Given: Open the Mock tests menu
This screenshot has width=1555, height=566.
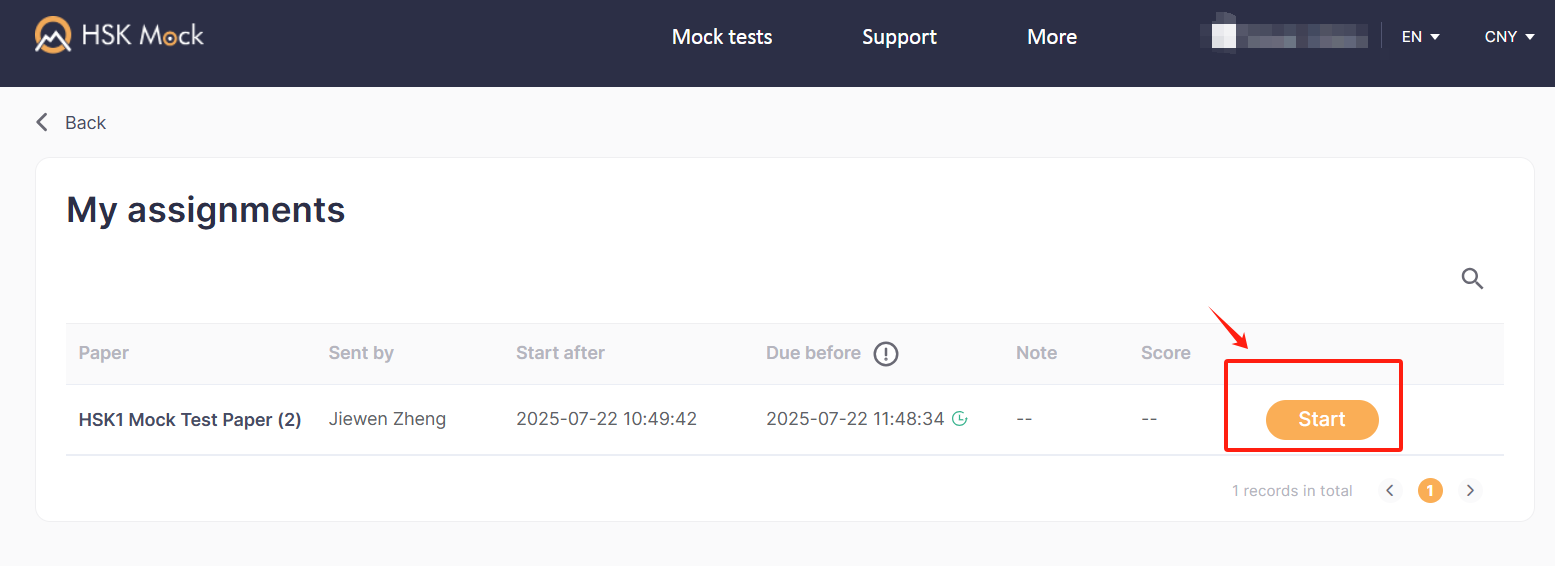Looking at the screenshot, I should tap(722, 37).
